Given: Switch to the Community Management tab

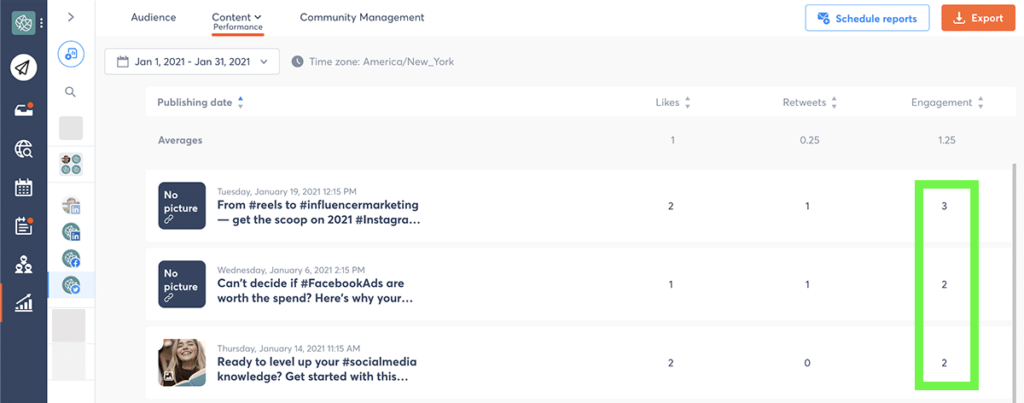Looking at the screenshot, I should 362,18.
